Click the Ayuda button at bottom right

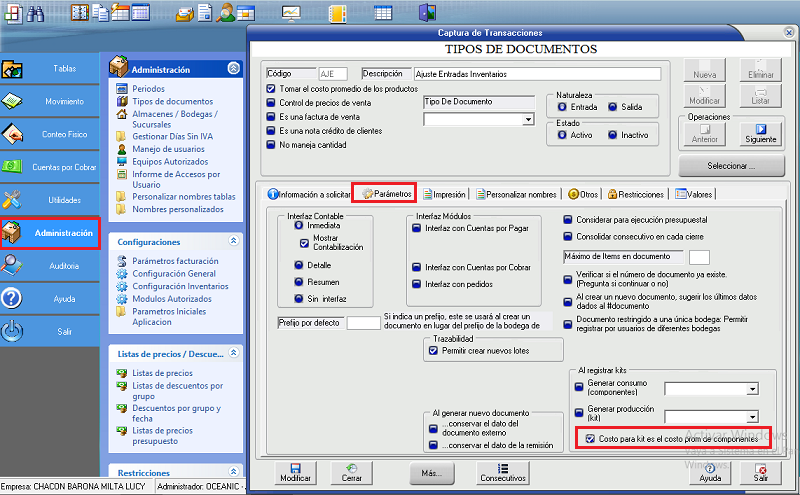710,472
